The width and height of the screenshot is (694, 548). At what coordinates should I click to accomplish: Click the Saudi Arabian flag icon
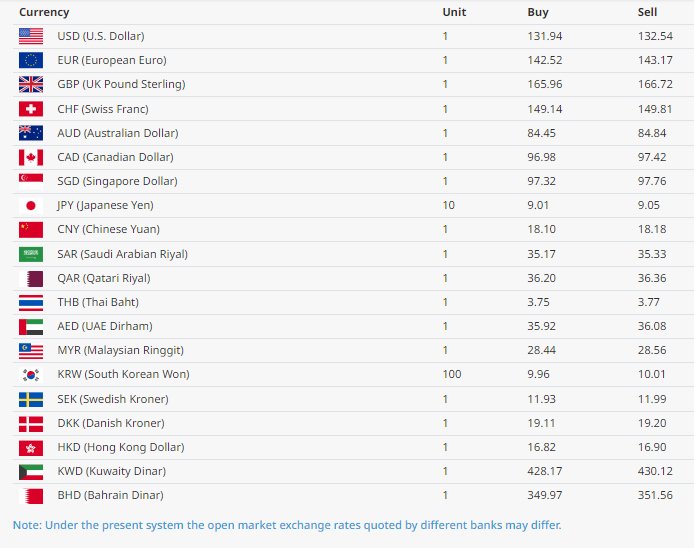point(31,254)
